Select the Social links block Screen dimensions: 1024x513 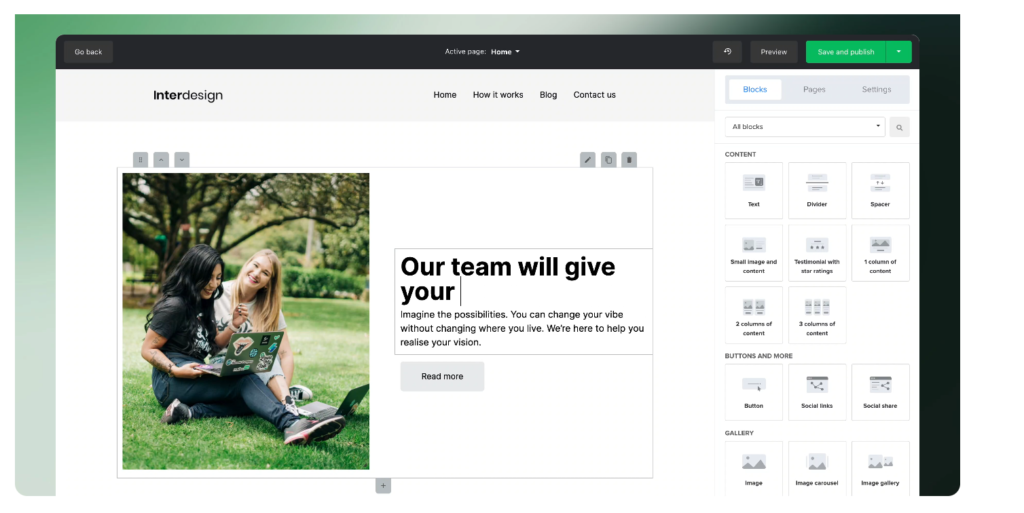click(817, 392)
